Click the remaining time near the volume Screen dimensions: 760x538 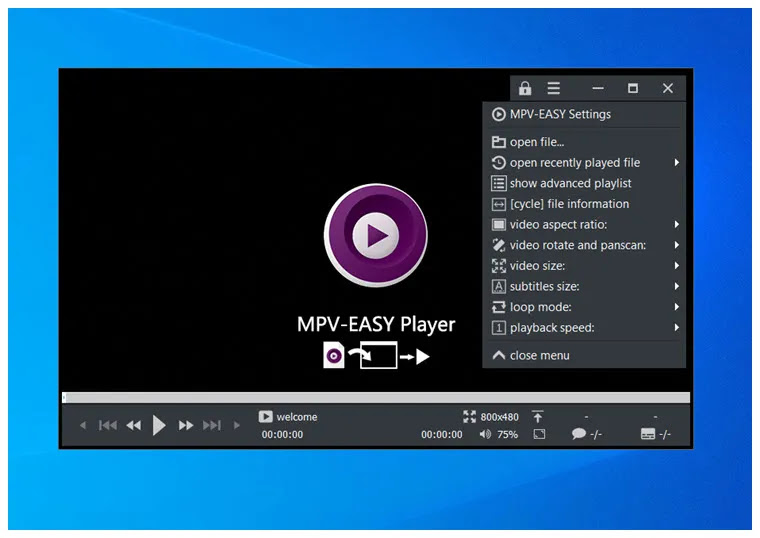[x=442, y=435]
